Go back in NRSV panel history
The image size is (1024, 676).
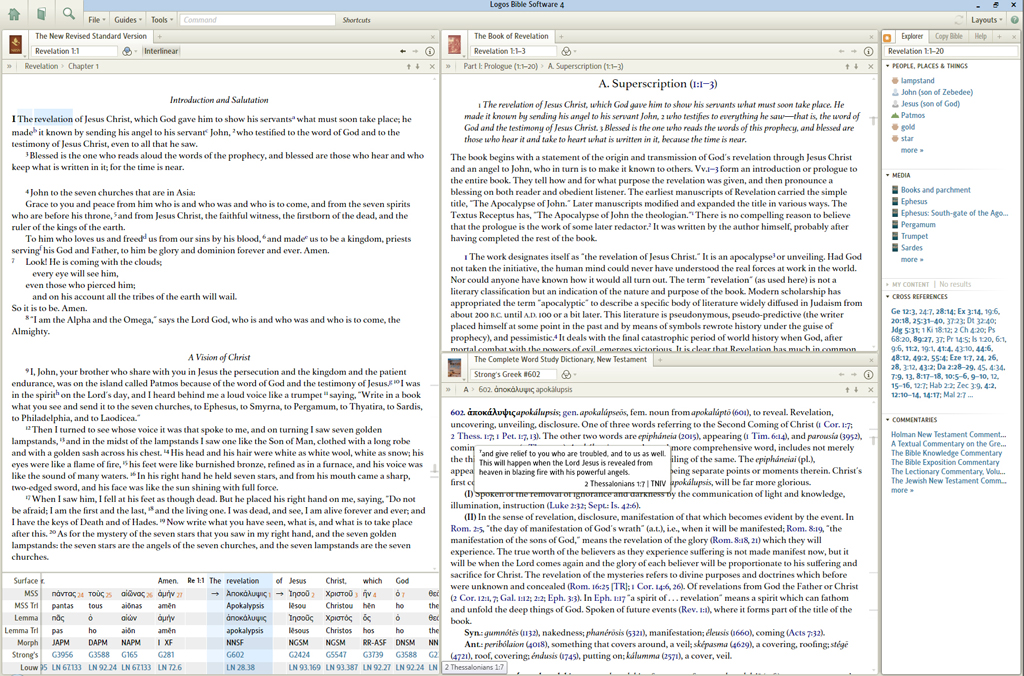[403, 51]
